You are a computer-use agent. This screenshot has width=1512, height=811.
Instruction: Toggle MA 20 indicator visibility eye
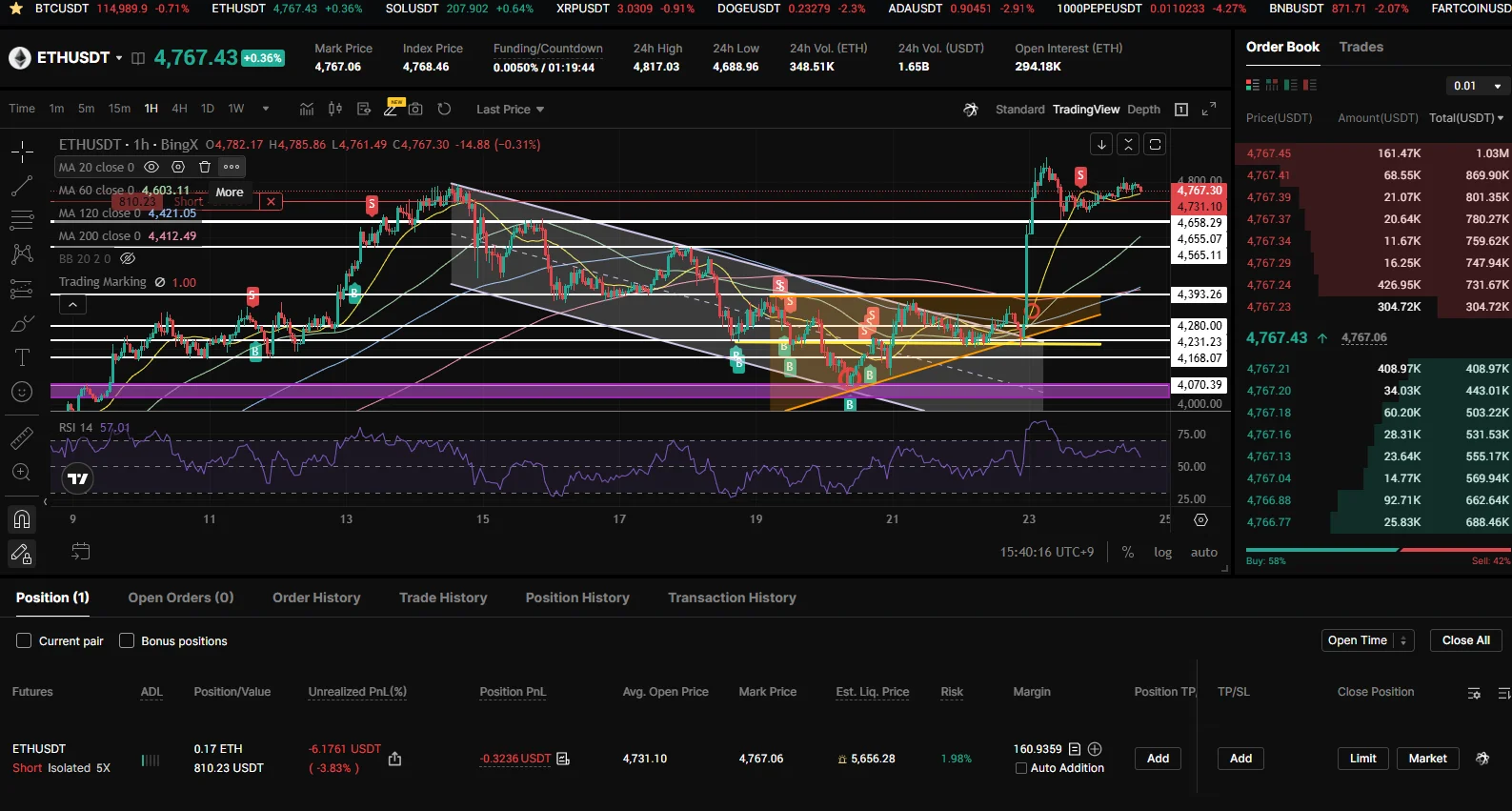coord(151,167)
